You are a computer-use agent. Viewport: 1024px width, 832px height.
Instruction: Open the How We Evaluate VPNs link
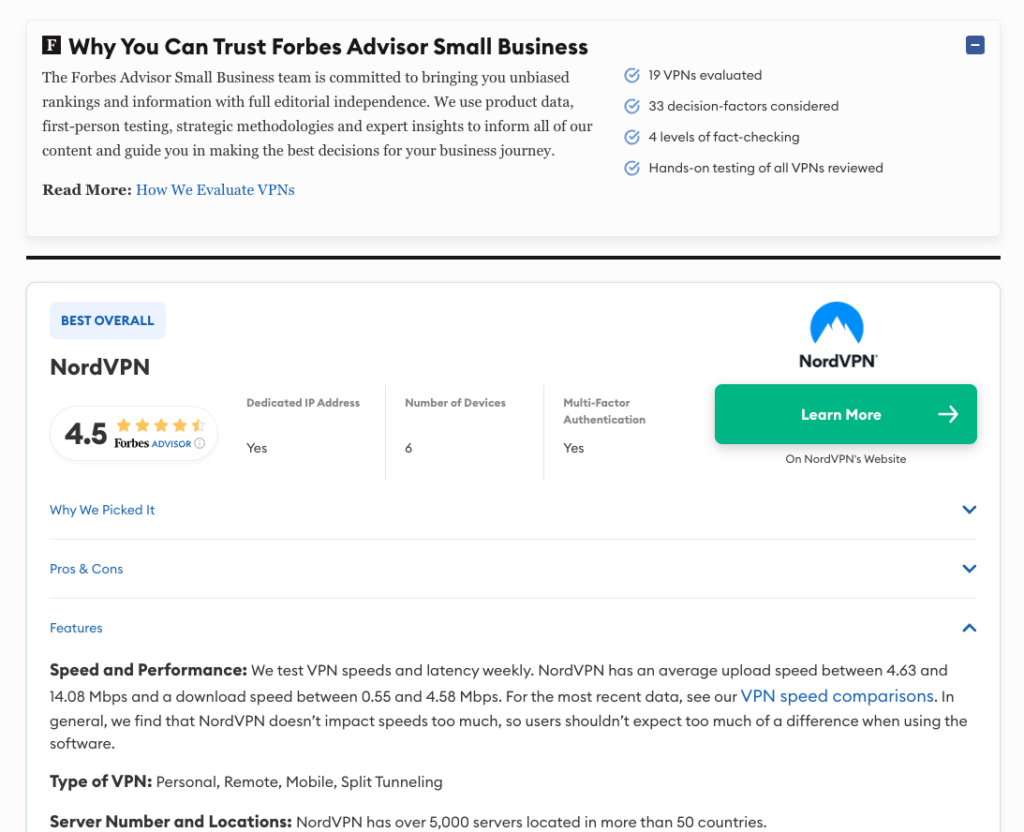215,190
